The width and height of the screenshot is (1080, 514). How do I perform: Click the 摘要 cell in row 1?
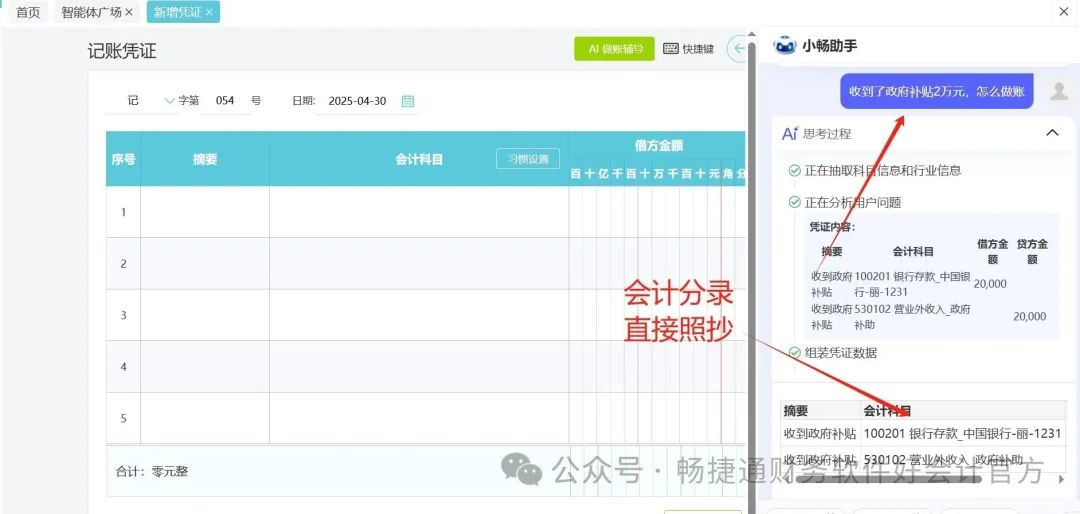click(x=205, y=212)
